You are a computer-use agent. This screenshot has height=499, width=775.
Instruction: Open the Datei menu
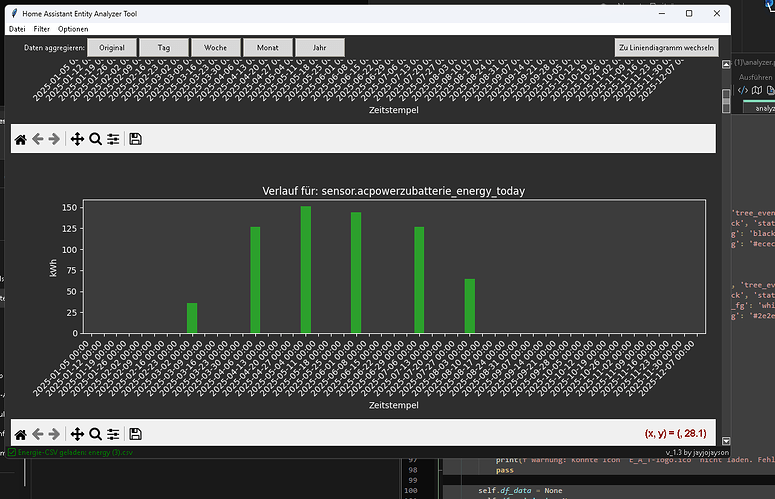pos(17,29)
